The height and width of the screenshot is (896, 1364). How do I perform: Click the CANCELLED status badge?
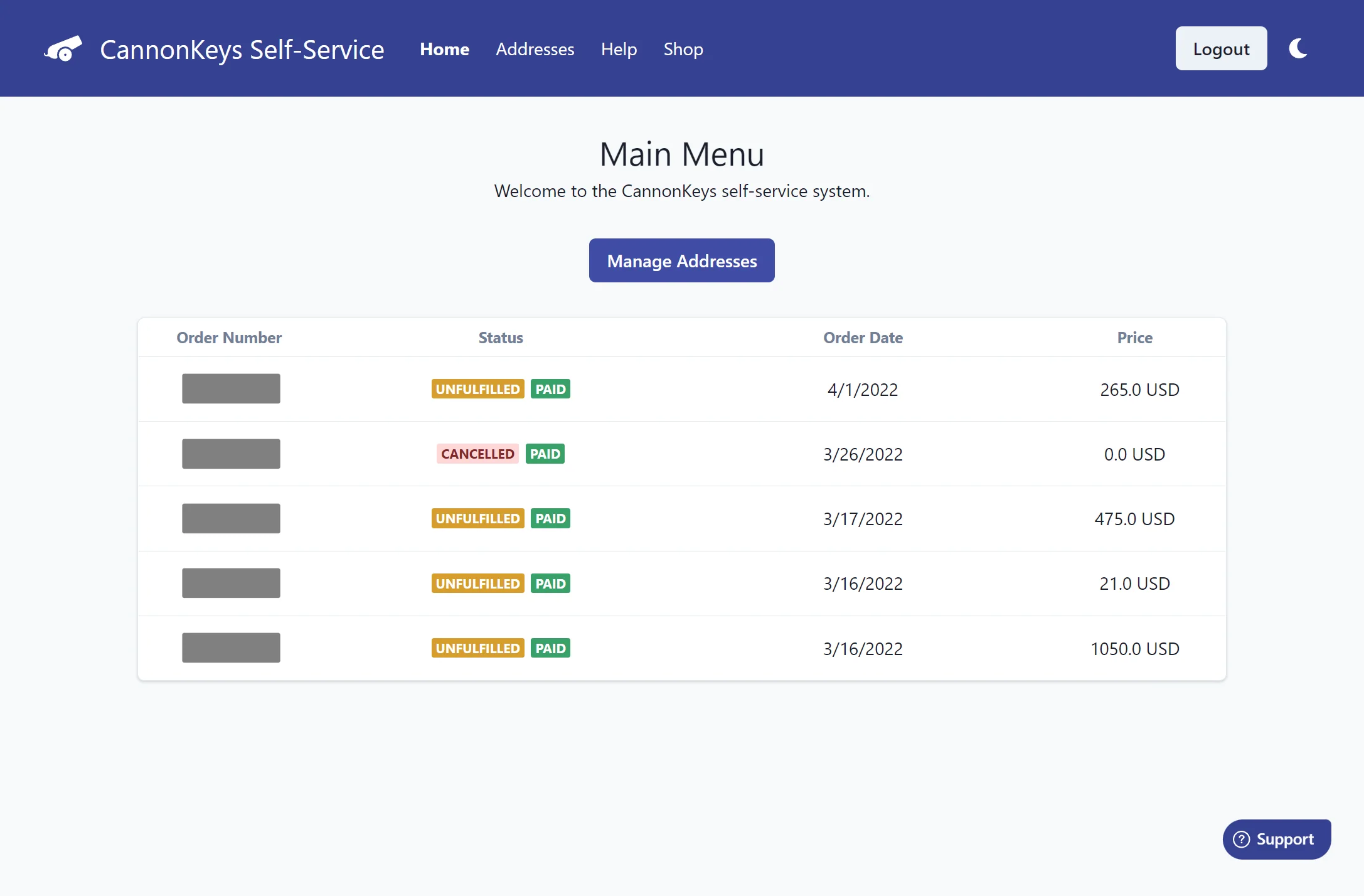(x=477, y=454)
